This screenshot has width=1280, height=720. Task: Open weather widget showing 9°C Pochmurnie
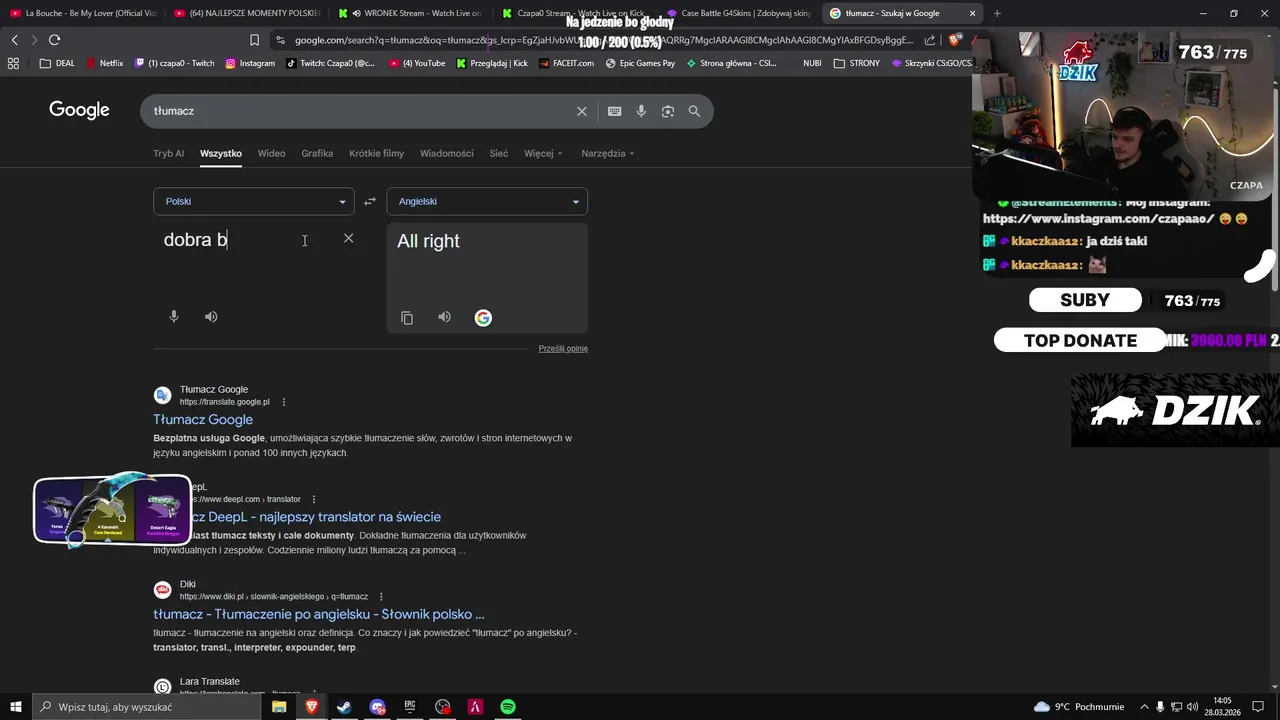coord(1079,707)
